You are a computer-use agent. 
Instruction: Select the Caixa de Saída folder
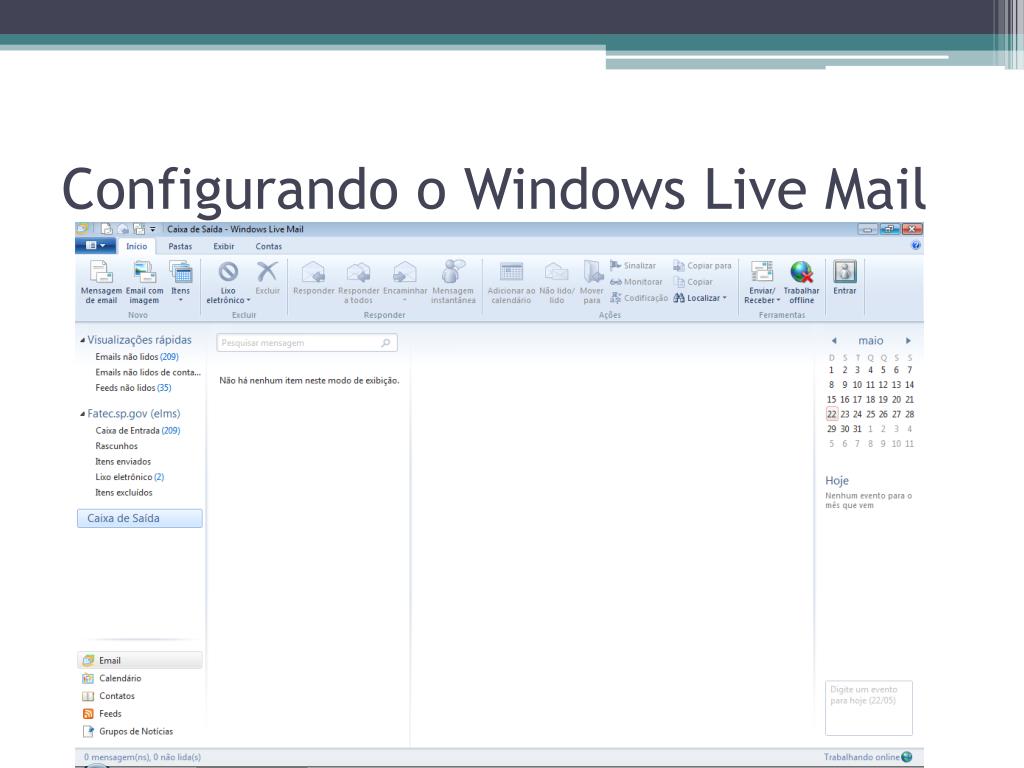tap(140, 519)
